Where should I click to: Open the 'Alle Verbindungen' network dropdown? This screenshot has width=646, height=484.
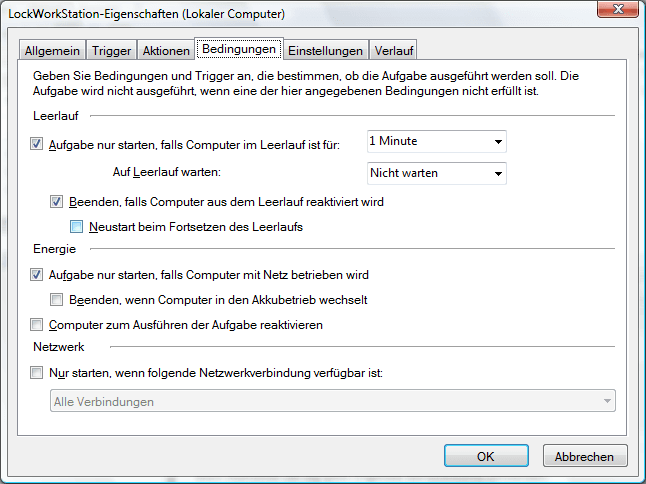click(332, 401)
